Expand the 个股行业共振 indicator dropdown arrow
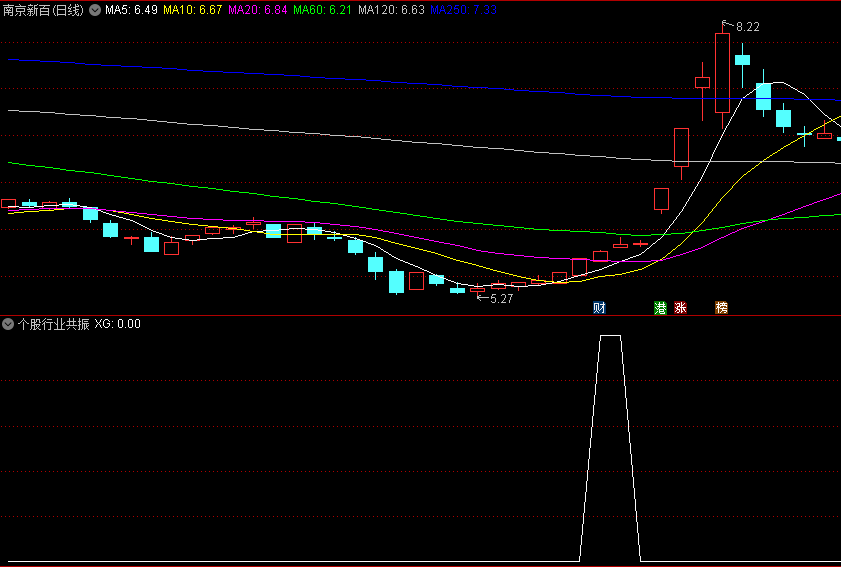Image resolution: width=841 pixels, height=567 pixels. (8, 324)
